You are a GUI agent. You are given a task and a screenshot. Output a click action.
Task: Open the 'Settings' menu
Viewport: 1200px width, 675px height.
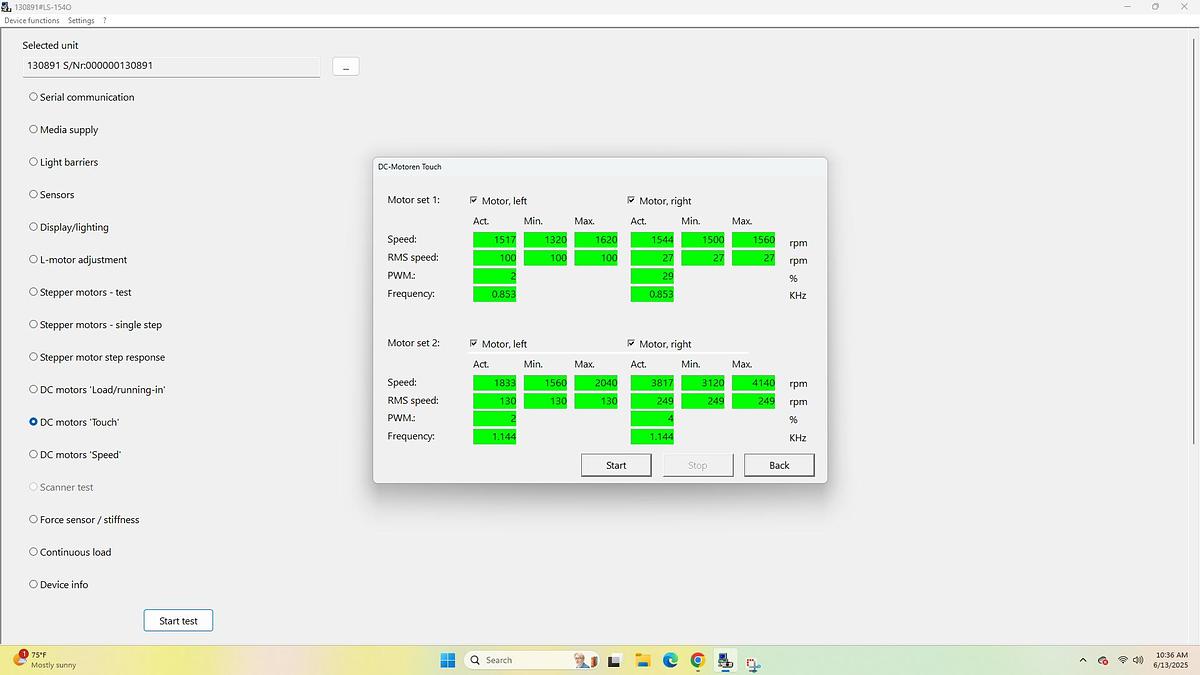81,20
